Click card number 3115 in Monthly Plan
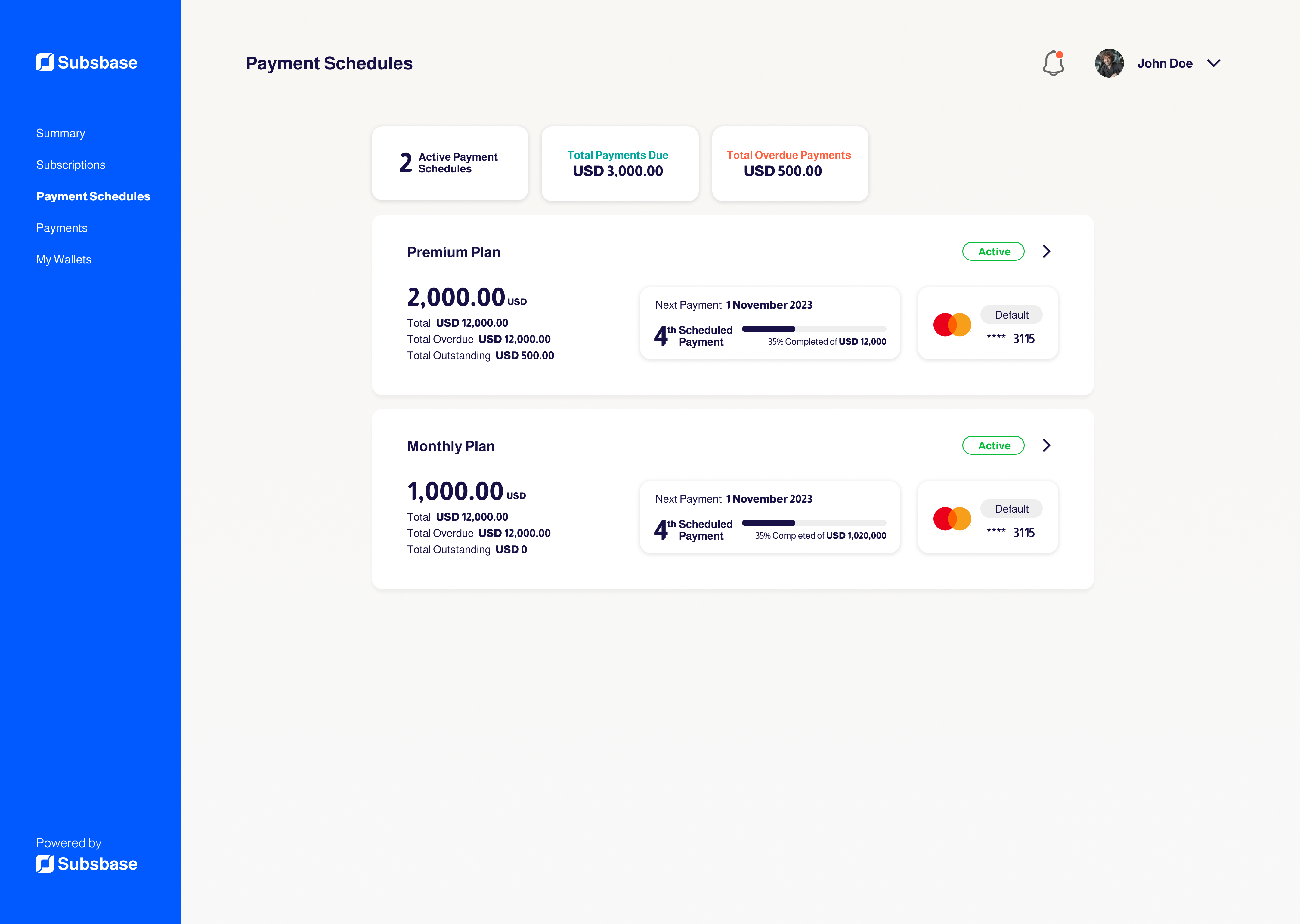This screenshot has height=924, width=1300. click(1023, 533)
